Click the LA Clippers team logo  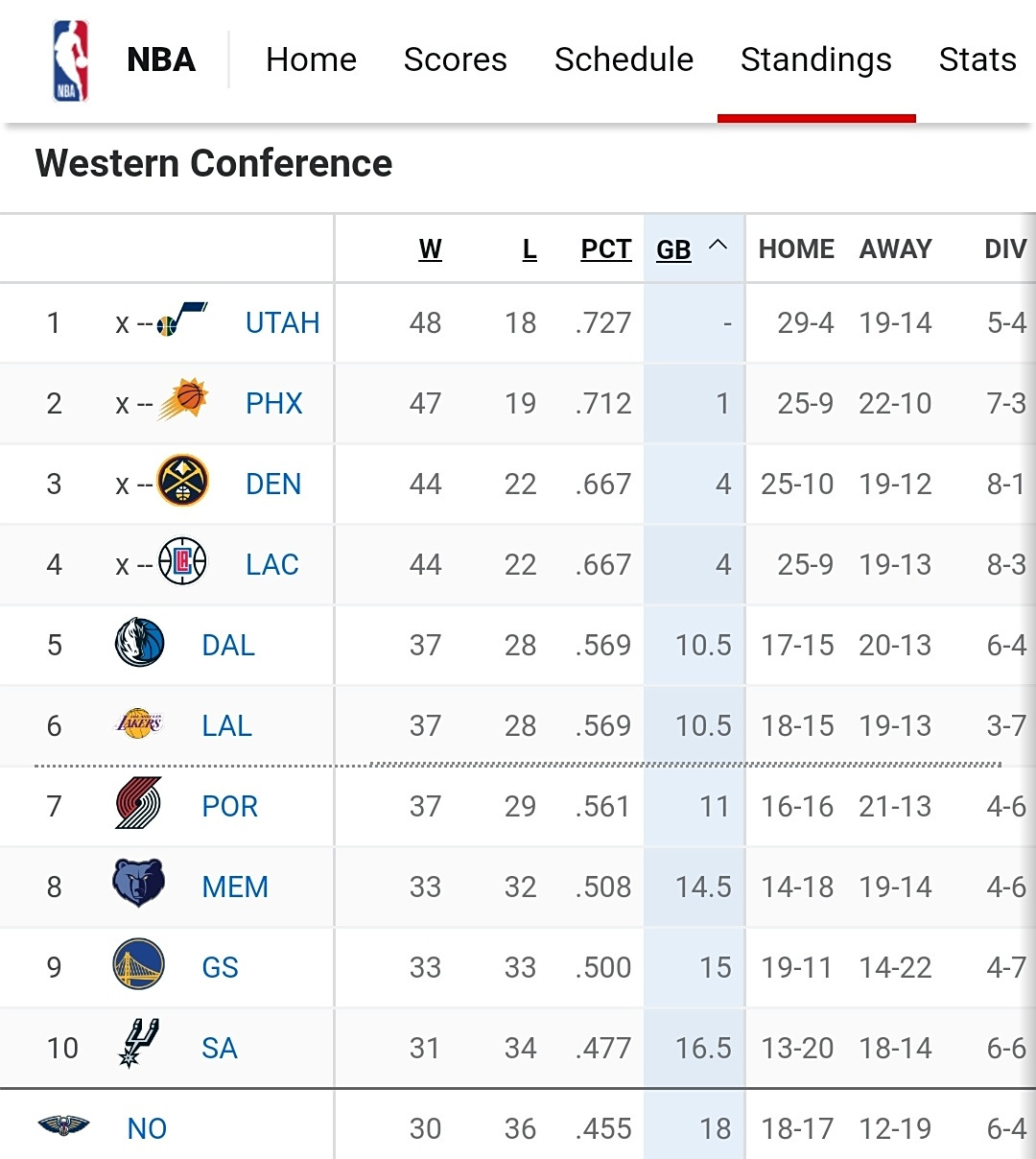pos(182,561)
